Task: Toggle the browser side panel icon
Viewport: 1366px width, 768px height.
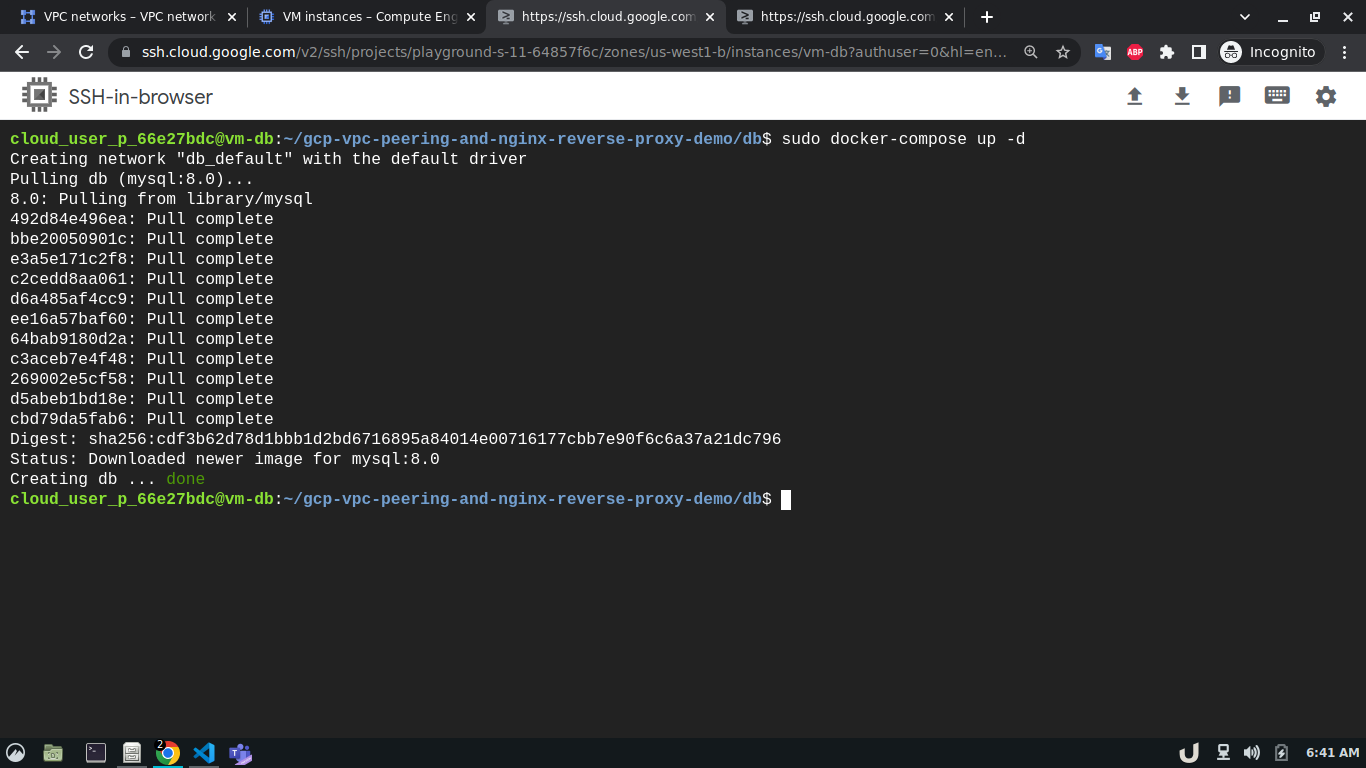Action: [x=1199, y=52]
